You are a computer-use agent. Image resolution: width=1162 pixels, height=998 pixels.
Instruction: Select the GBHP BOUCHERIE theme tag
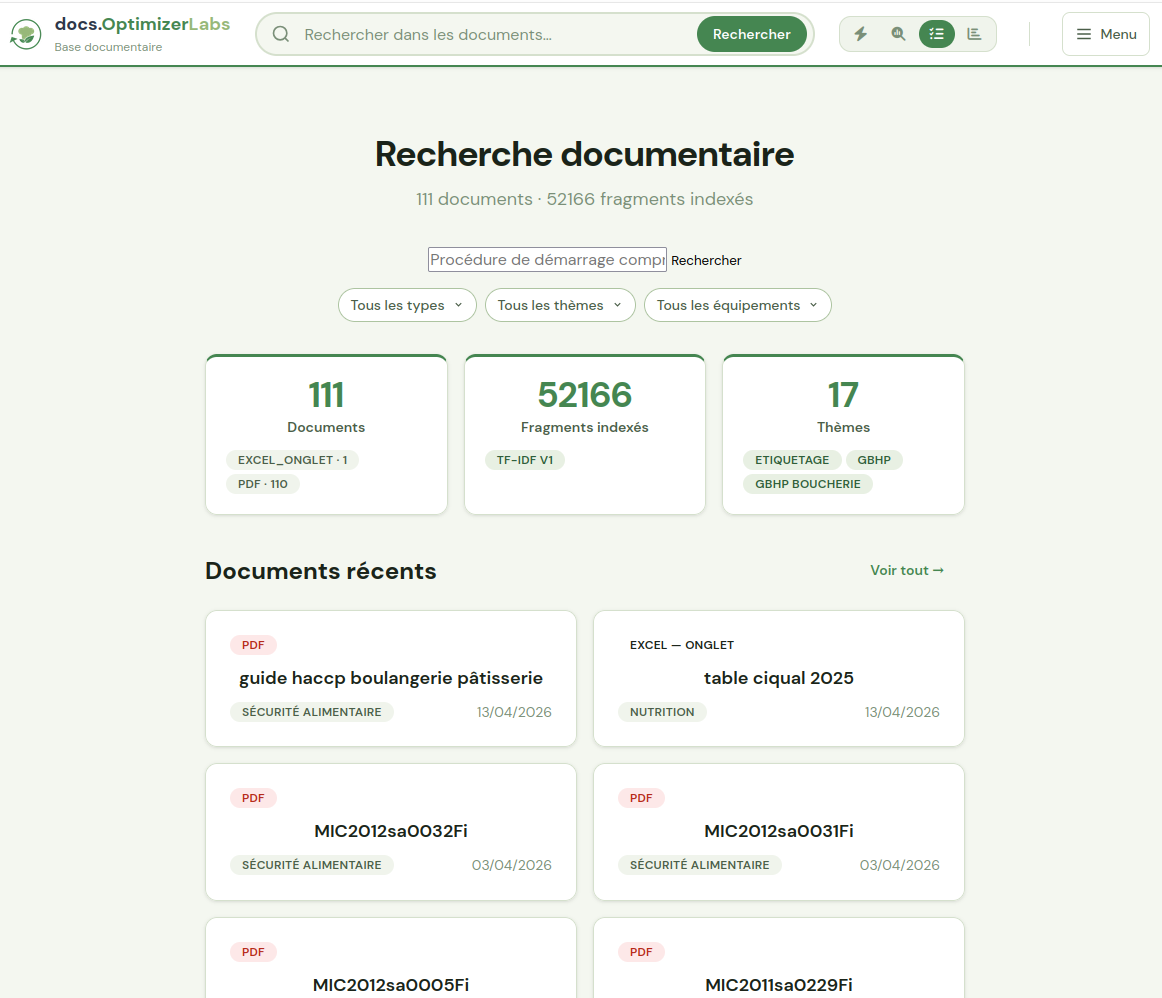tap(808, 483)
